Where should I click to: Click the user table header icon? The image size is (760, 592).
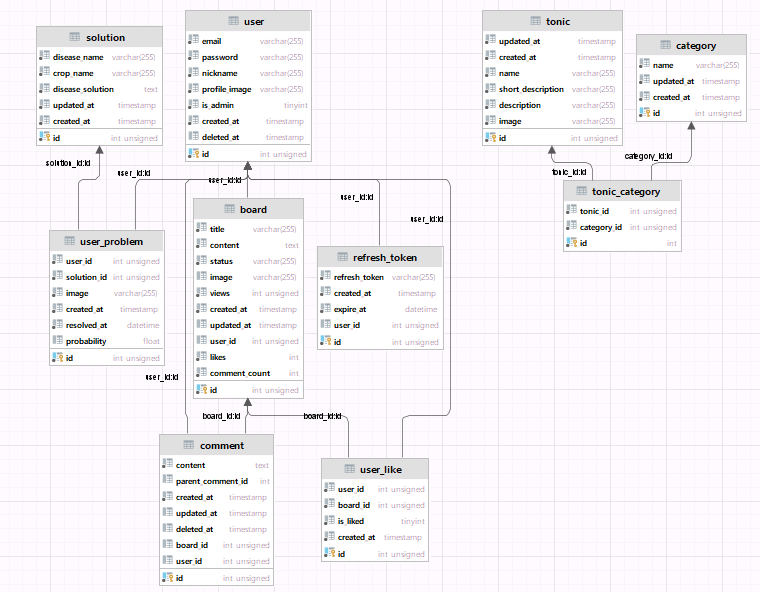point(233,21)
